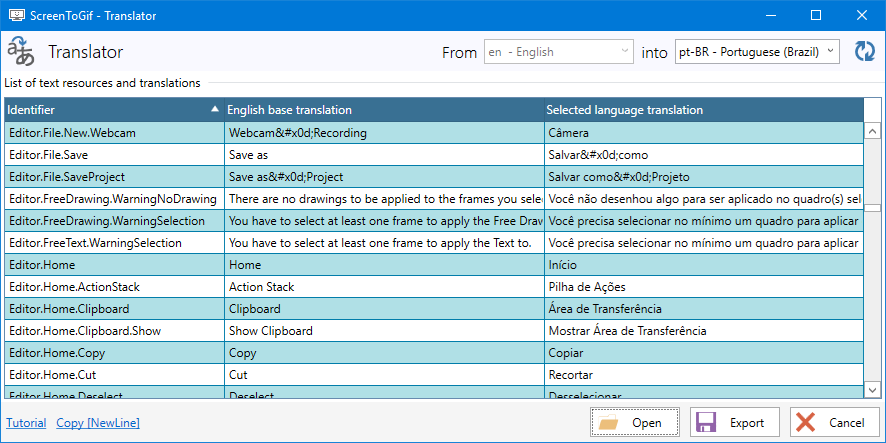This screenshot has height=443, width=886.
Task: Click the Export button
Action: tap(735, 423)
